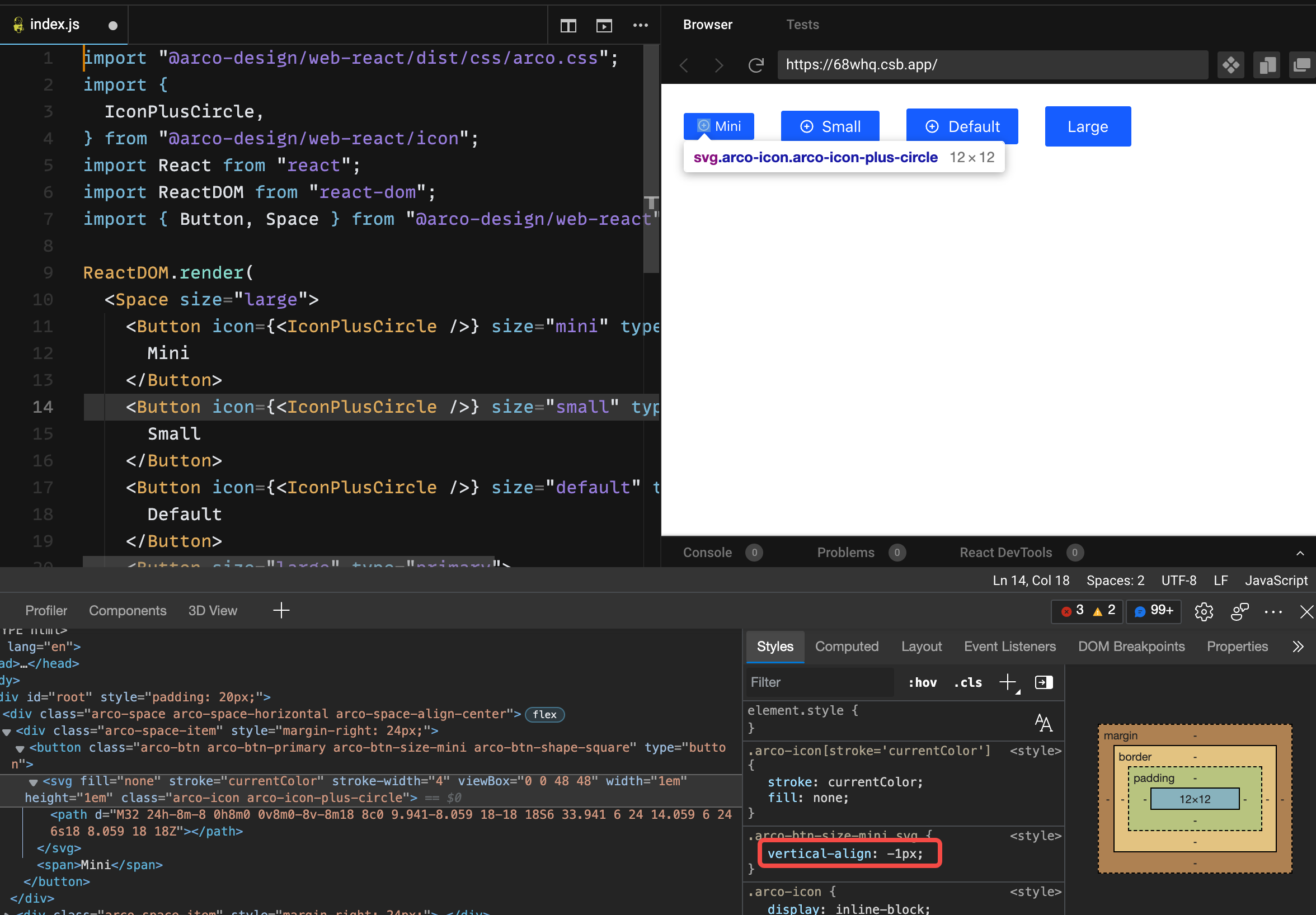Go forward in the preview browser
Viewport: 1316px width, 915px height.
point(718,65)
